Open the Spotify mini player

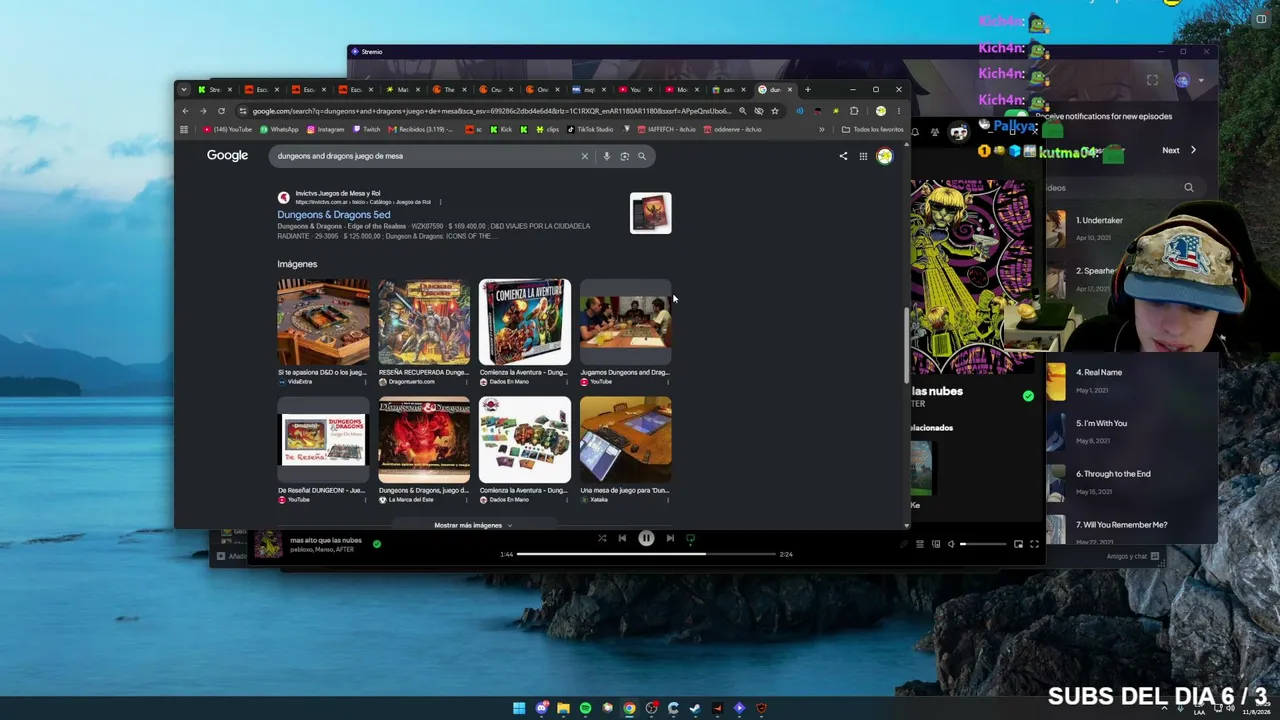(x=1018, y=544)
